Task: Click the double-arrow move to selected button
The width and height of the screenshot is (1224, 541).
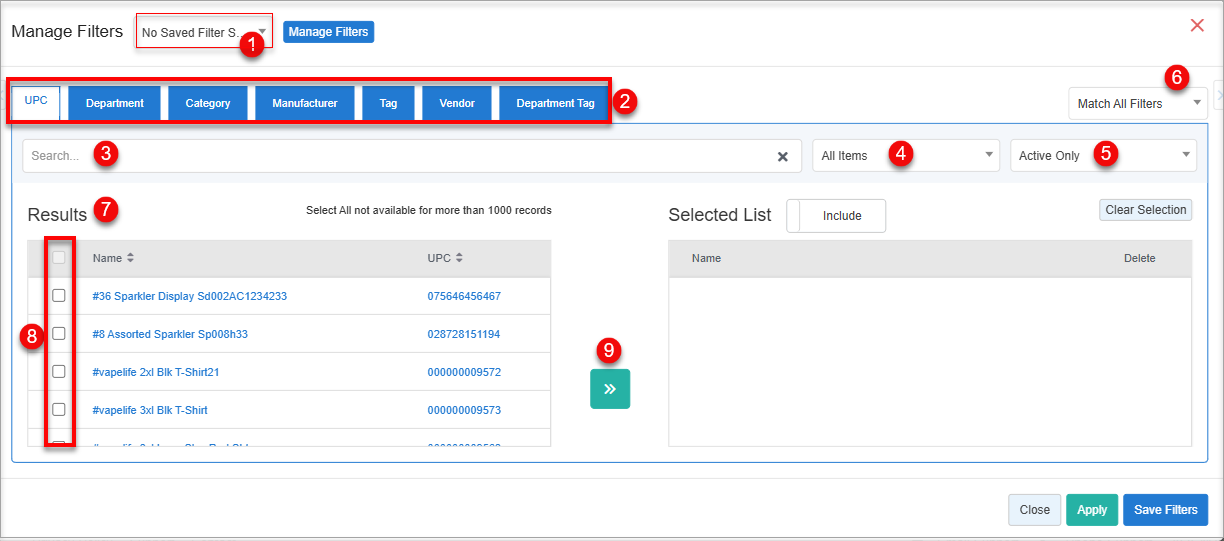Action: click(x=610, y=389)
